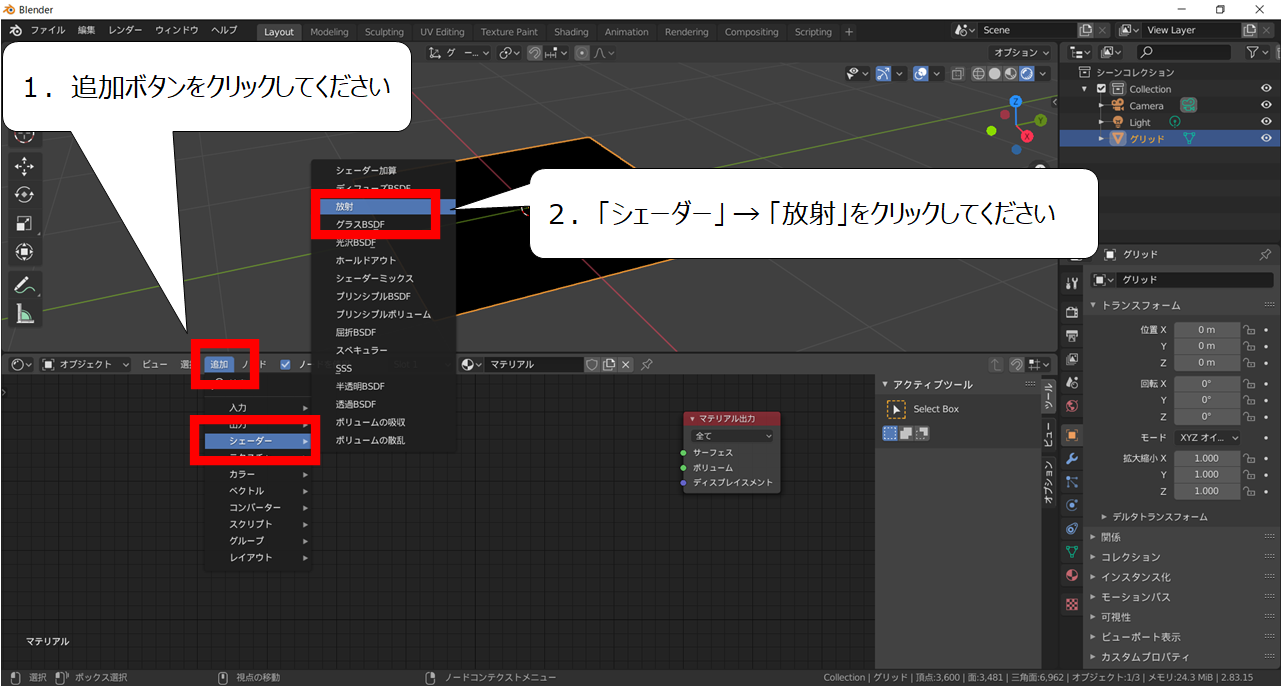The width and height of the screenshot is (1281, 686).
Task: Select the Measure ruler tool
Action: click(x=24, y=314)
